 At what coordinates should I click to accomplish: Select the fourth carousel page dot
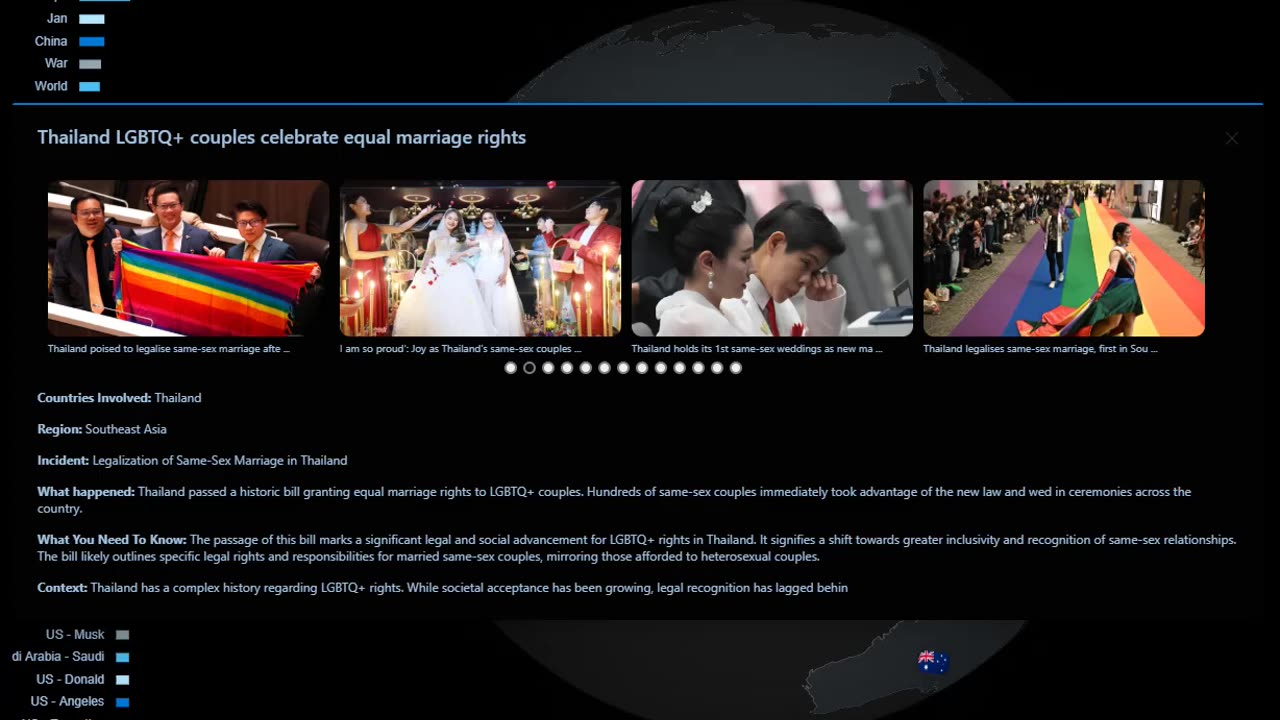coord(567,368)
